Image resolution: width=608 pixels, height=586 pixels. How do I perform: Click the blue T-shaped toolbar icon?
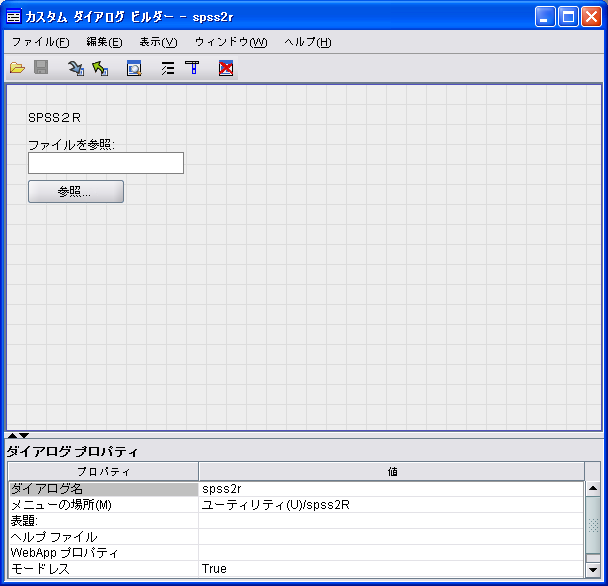pyautogui.click(x=192, y=68)
